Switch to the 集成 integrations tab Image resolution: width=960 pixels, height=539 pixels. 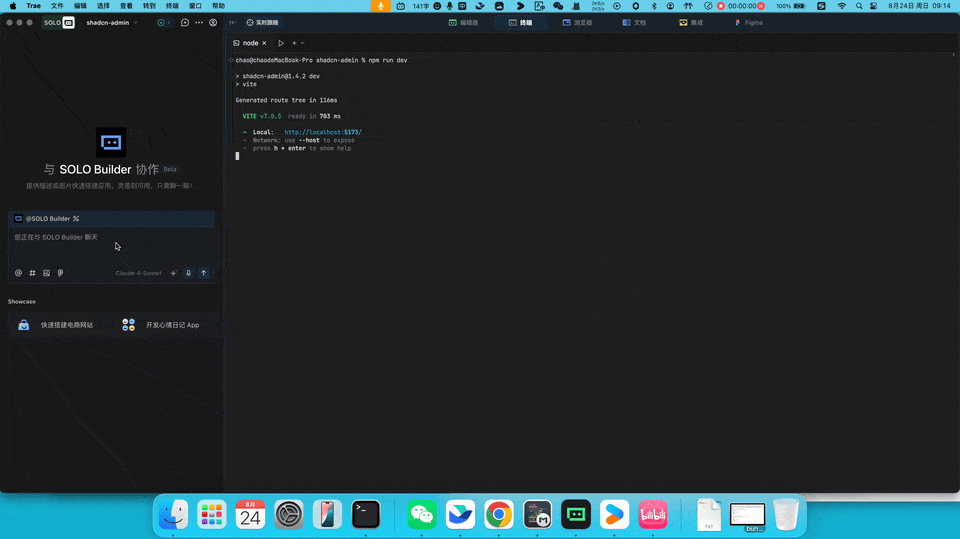691,23
